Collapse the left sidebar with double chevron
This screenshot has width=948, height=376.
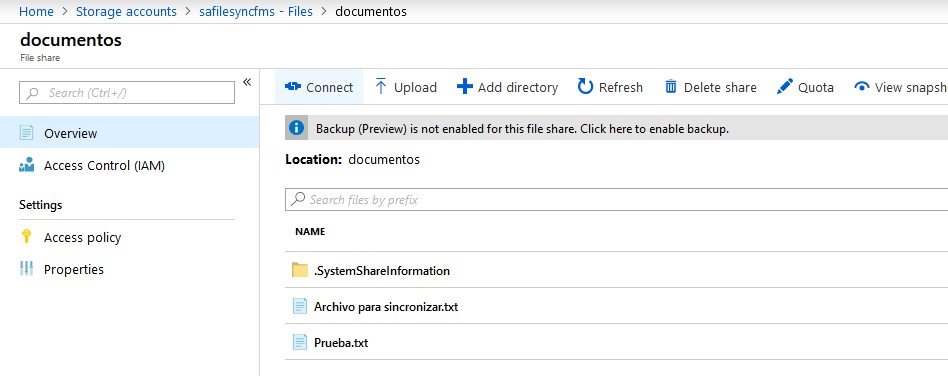tap(247, 82)
